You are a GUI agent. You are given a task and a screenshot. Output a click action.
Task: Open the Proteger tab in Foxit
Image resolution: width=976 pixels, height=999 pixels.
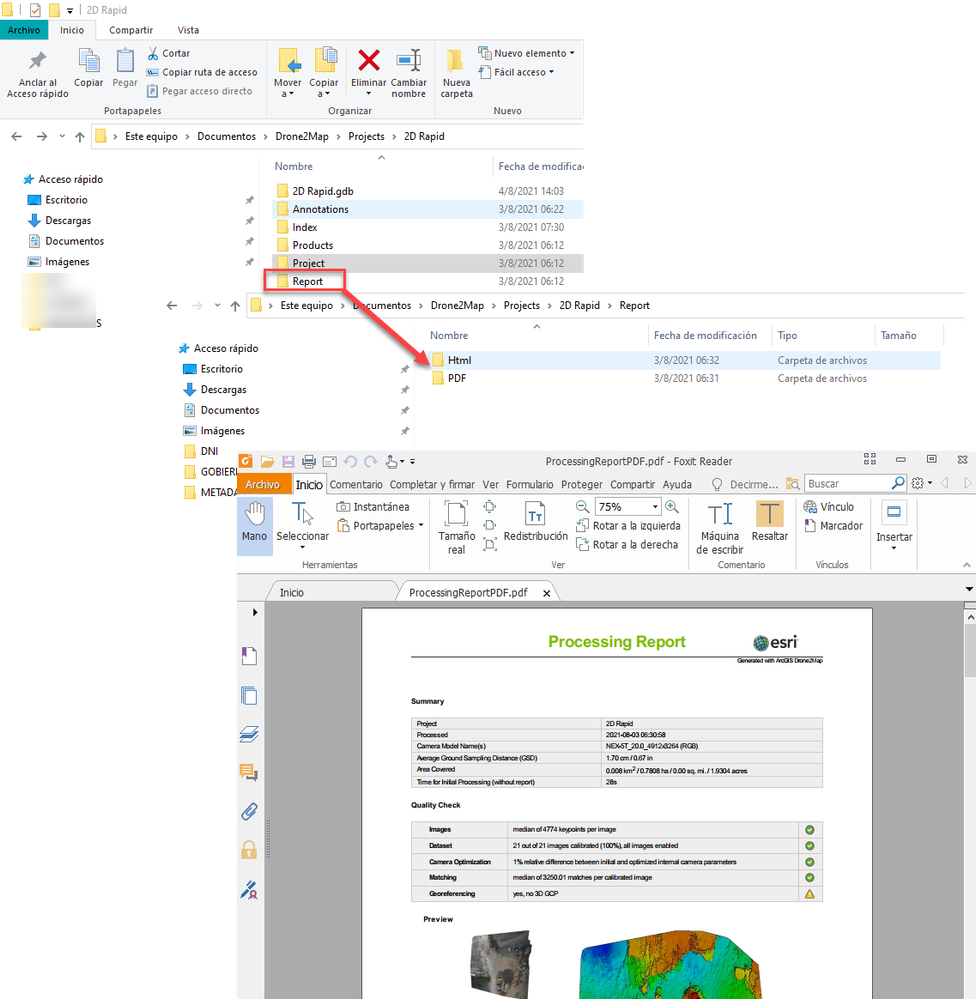[x=582, y=484]
